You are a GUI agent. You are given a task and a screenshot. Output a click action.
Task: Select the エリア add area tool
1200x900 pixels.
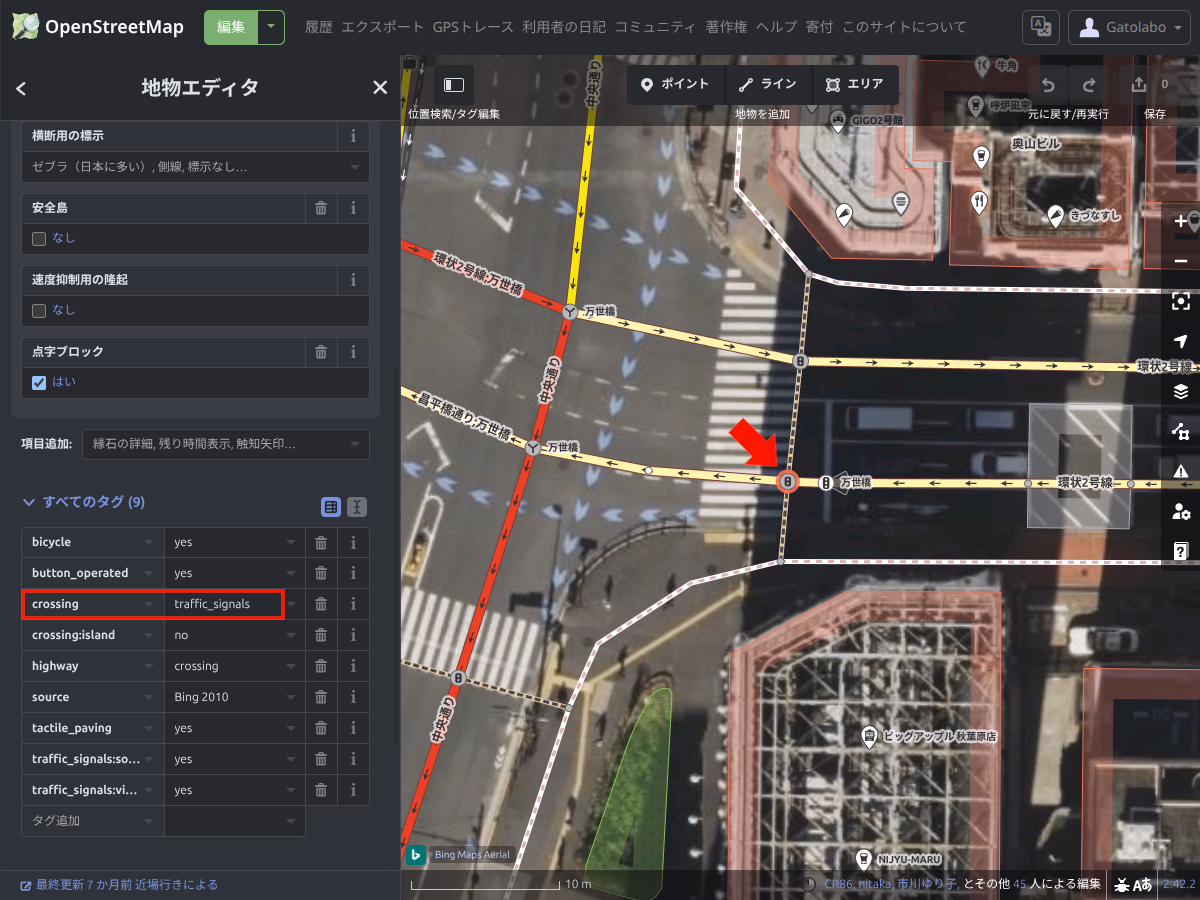tap(856, 85)
